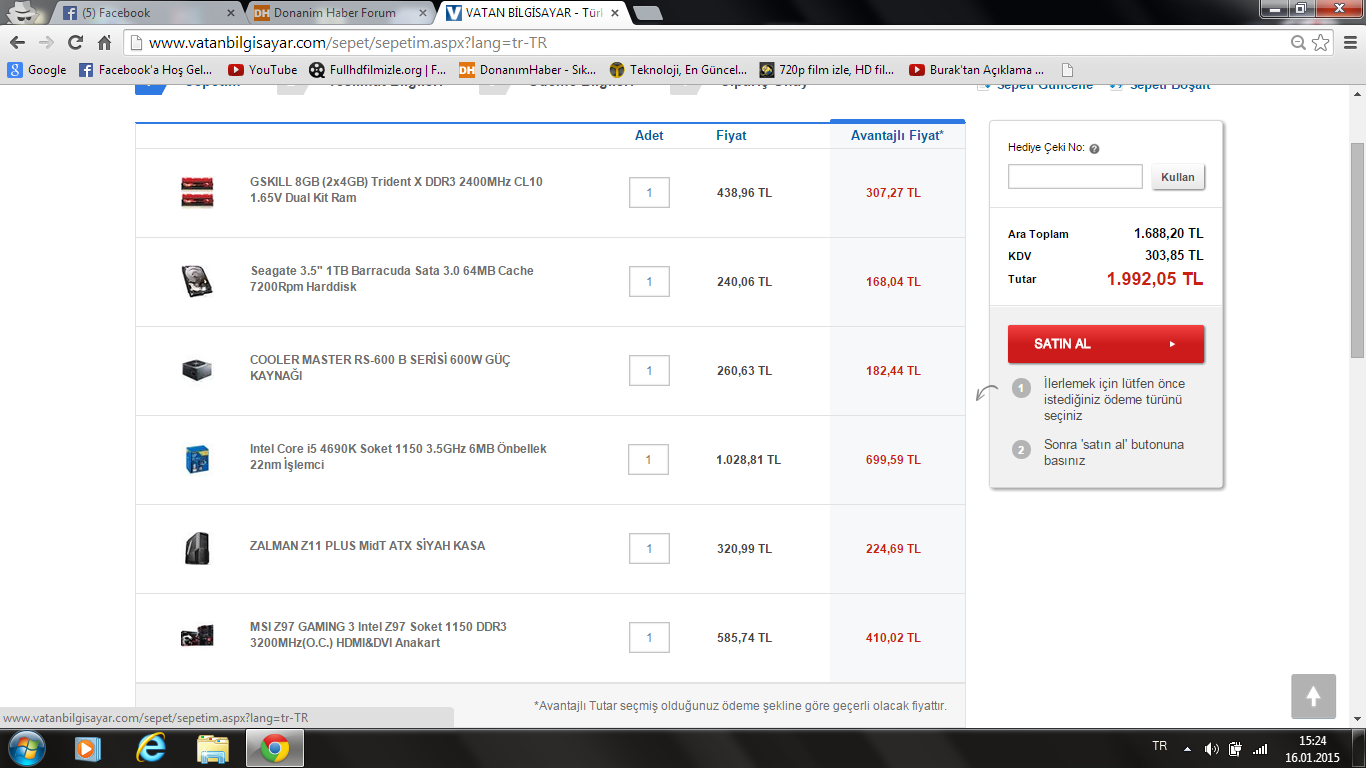The height and width of the screenshot is (768, 1366).
Task: Click the Cooler Master power supply thumbnail
Action: click(x=197, y=370)
